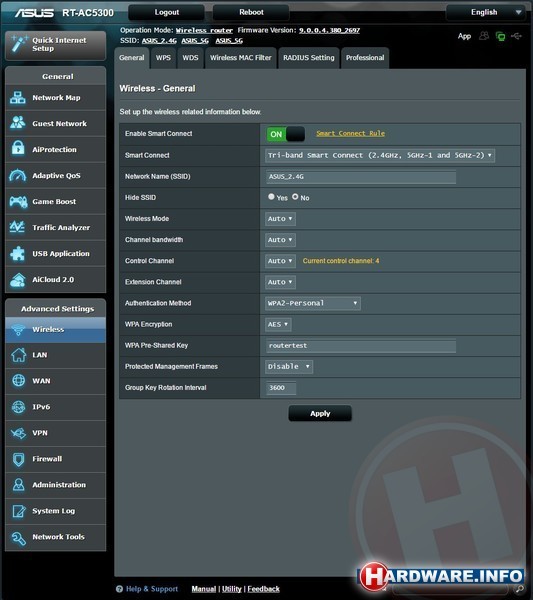Image resolution: width=533 pixels, height=600 pixels.
Task: Click the LAN house icon
Action: pos(18,355)
